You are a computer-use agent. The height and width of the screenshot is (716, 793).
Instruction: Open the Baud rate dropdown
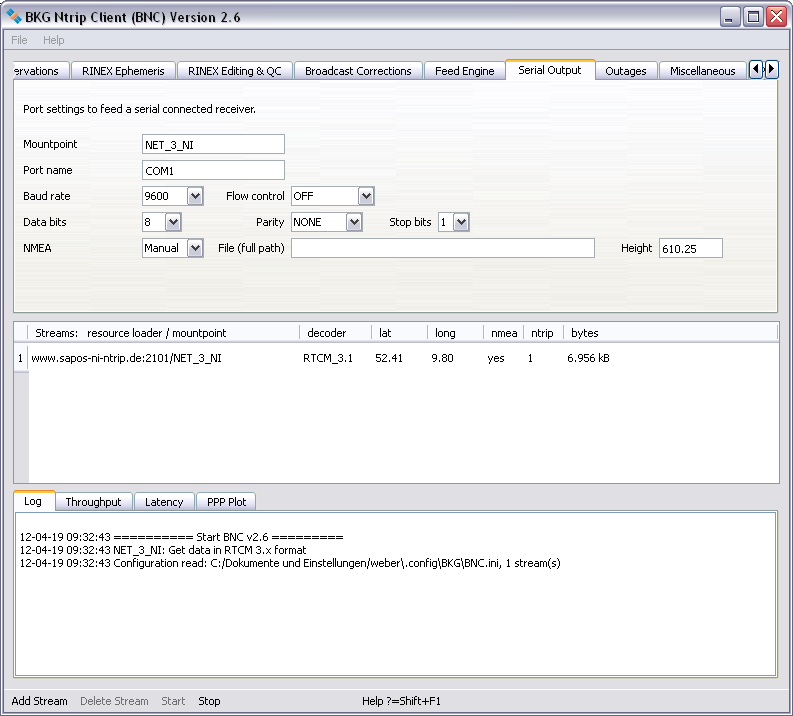pos(195,196)
